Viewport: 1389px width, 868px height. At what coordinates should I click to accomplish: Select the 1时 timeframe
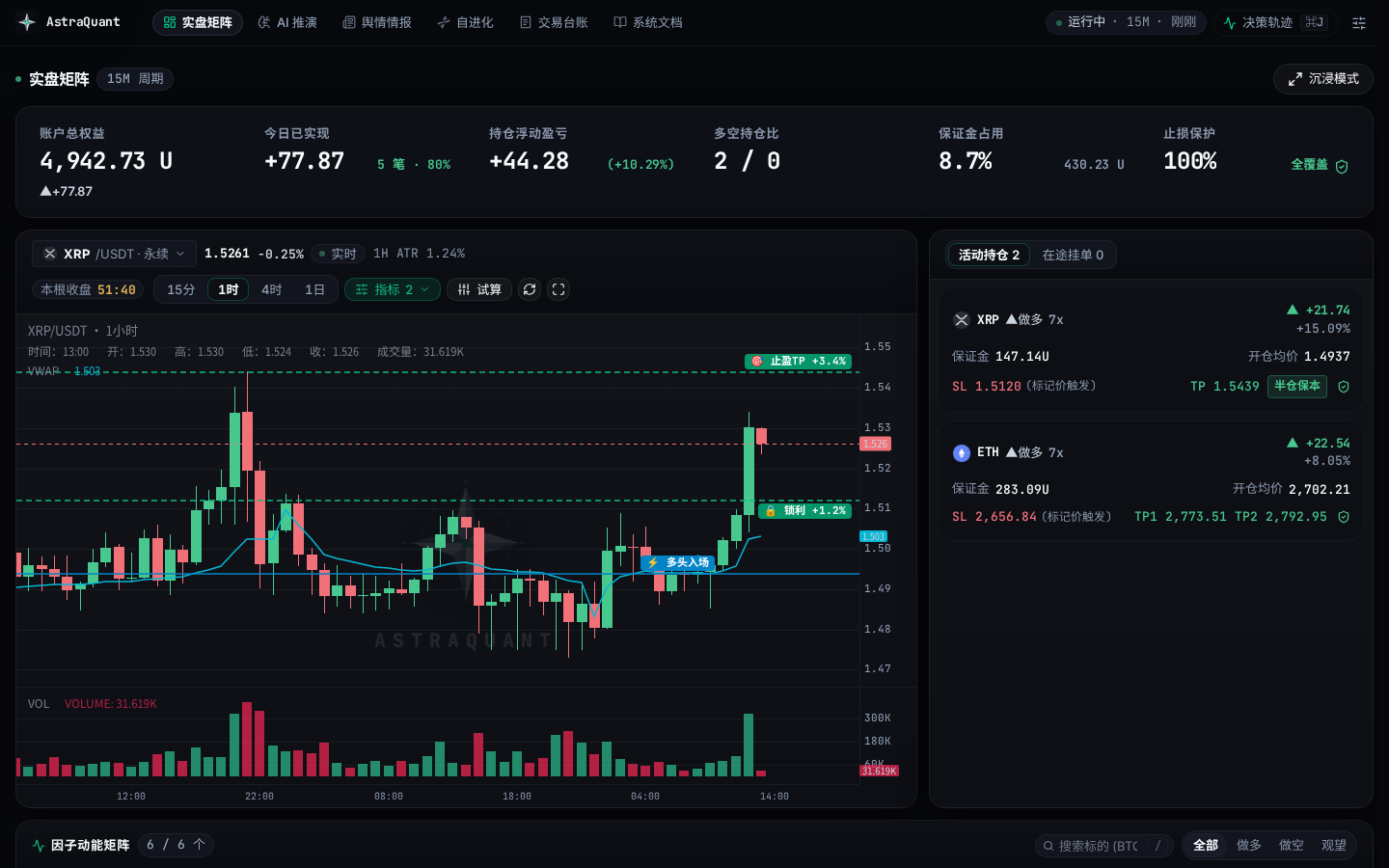coord(229,289)
